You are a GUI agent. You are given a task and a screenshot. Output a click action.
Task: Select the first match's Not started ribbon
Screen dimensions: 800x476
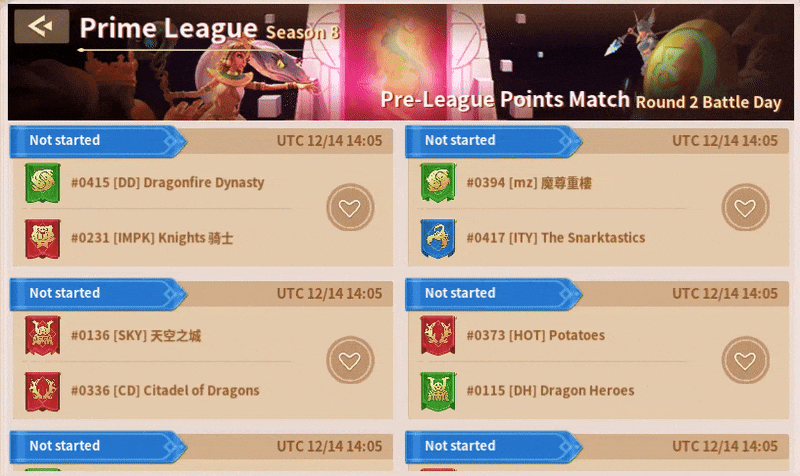tap(98, 141)
